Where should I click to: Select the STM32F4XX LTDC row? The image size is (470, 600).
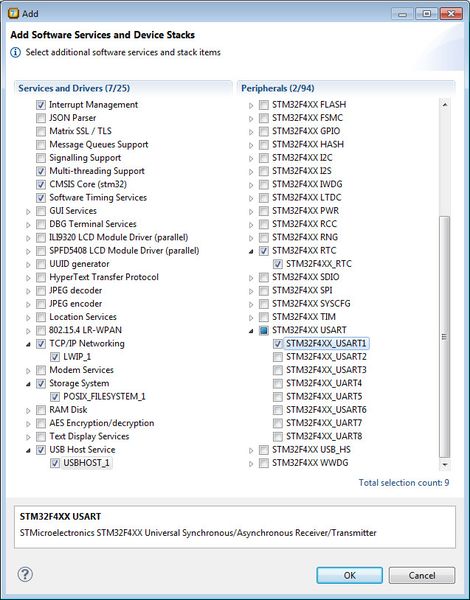[307, 197]
